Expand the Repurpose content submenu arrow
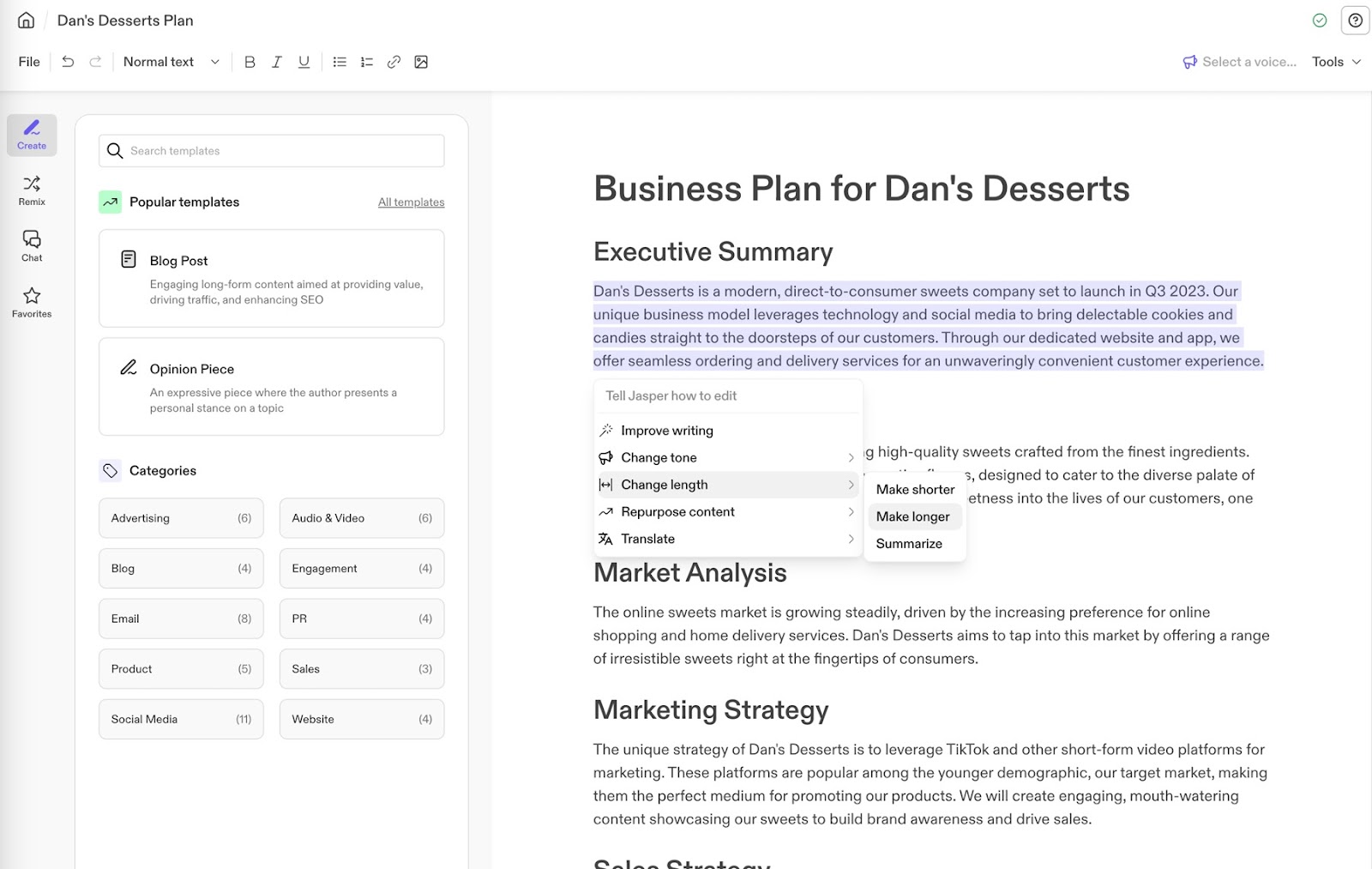Viewport: 1372px width, 869px height. [851, 512]
